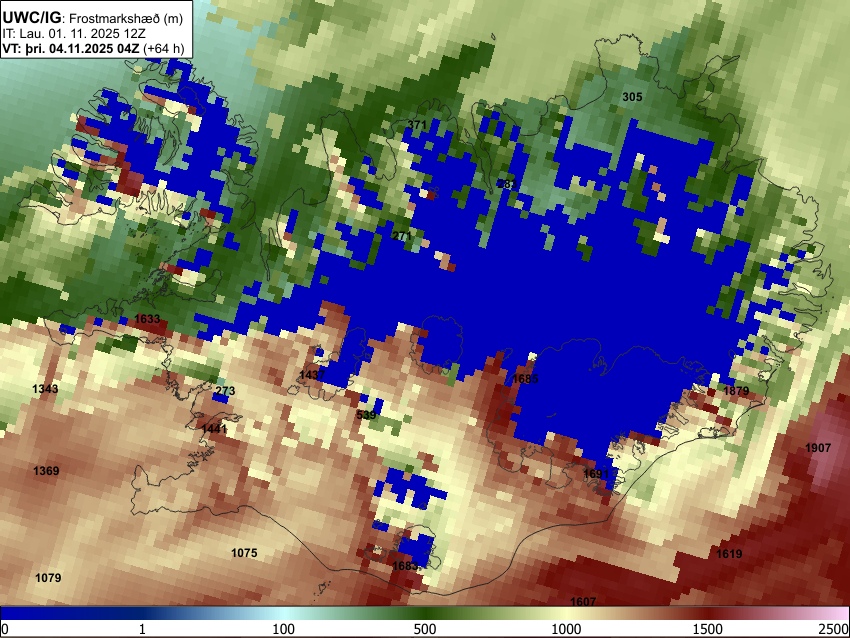Click the map value 1691
The width and height of the screenshot is (850, 638).
pos(596,474)
